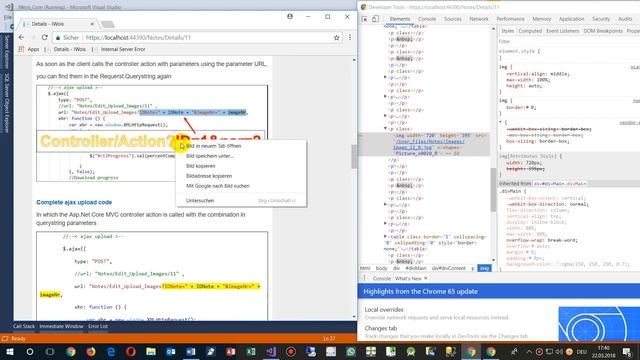Open Chrome's three-dot menu
Image resolution: width=640 pixels, height=360 pixels.
(350, 38)
